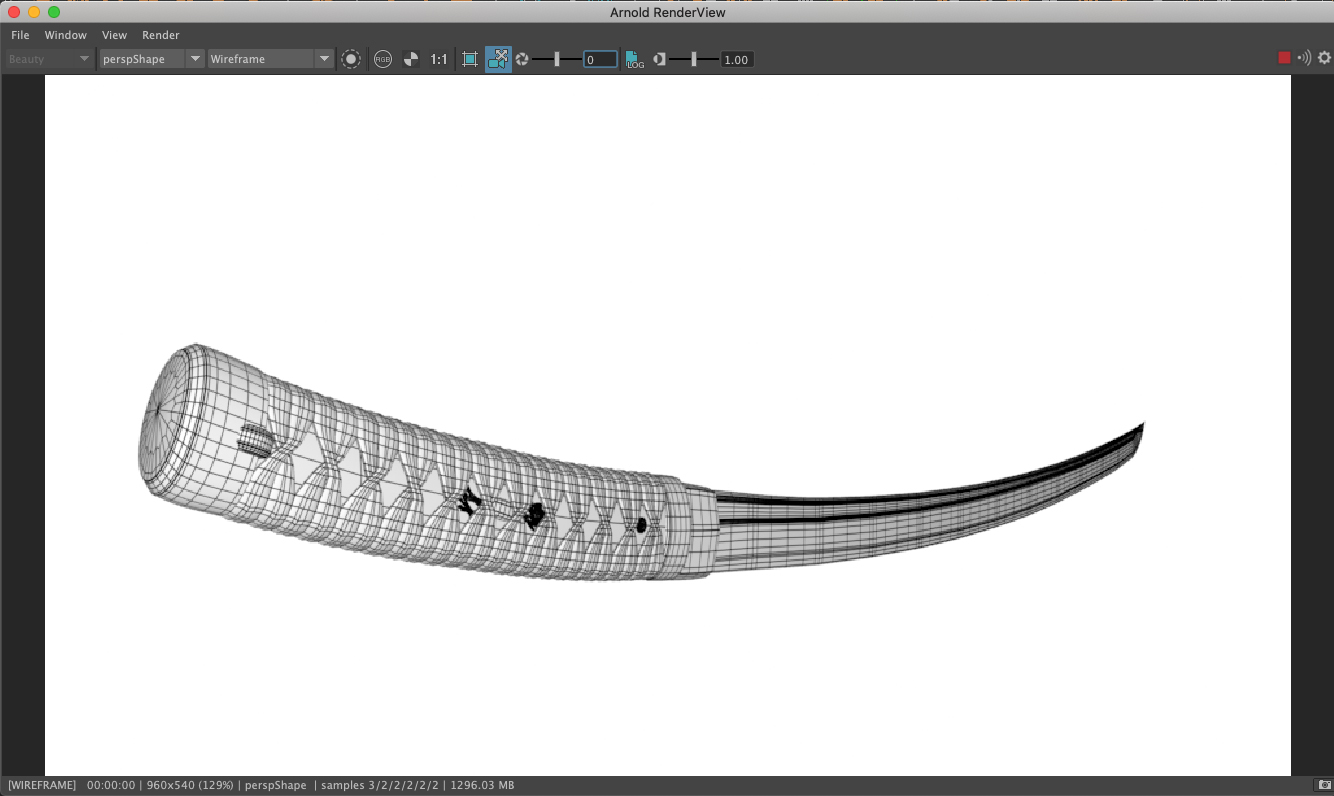Stop the render with red square button
The width and height of the screenshot is (1334, 796).
(x=1283, y=57)
